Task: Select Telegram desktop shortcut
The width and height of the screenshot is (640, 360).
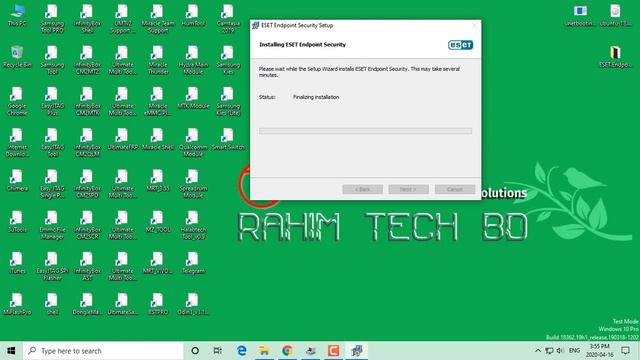Action: (x=193, y=263)
